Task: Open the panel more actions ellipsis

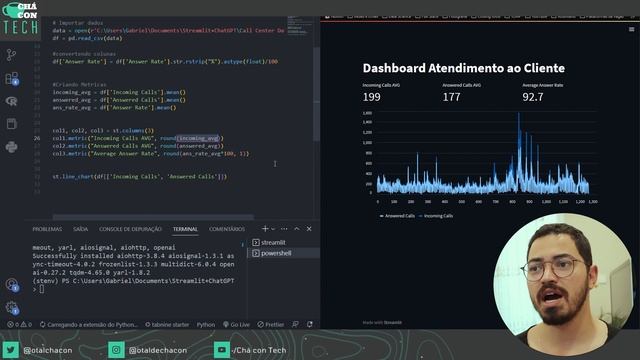Action: click(x=284, y=229)
